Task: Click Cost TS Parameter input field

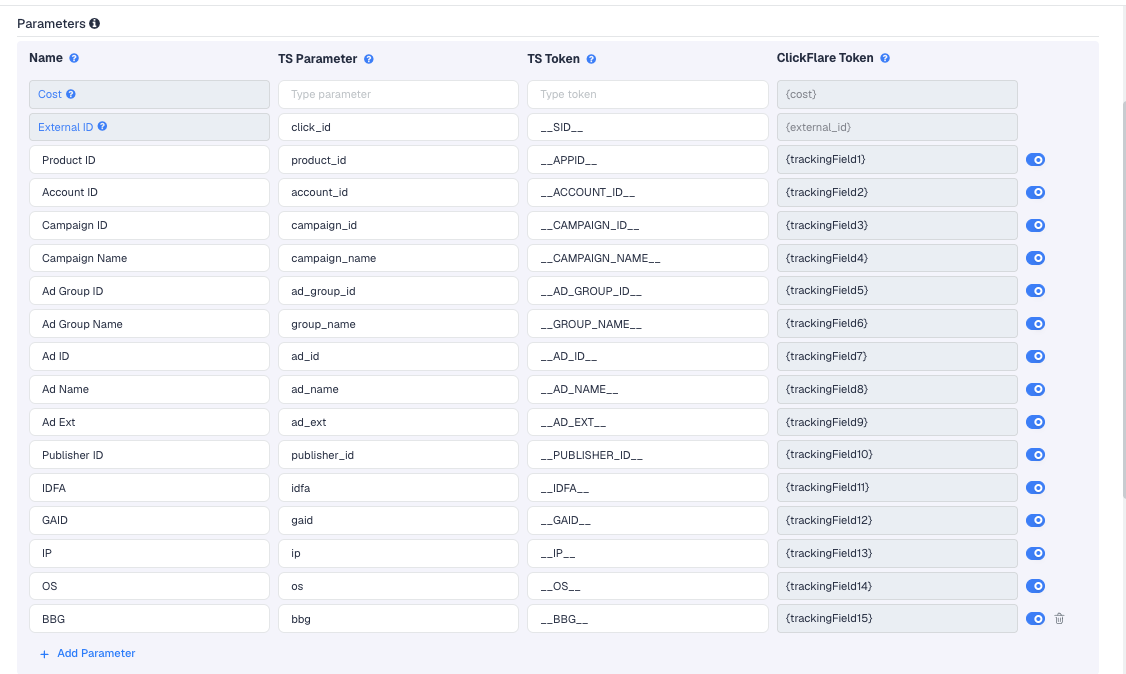Action: [x=399, y=94]
